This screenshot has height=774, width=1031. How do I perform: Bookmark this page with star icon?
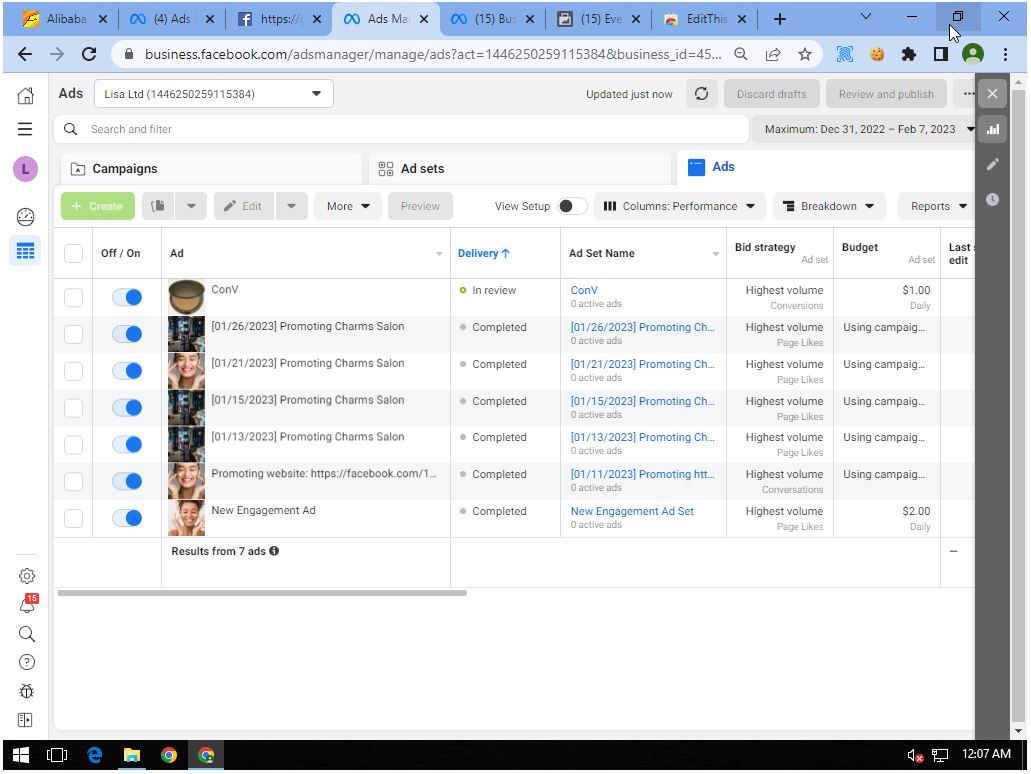pos(805,55)
